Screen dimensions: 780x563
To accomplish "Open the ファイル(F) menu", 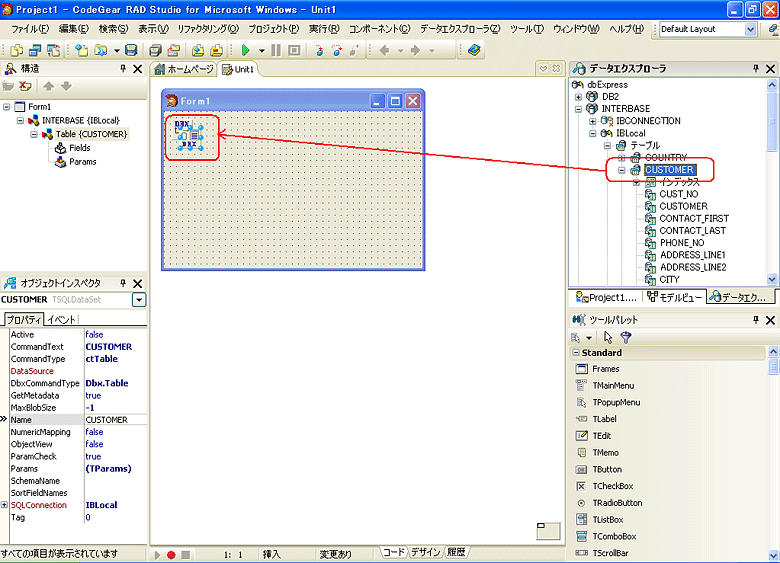I will (x=29, y=29).
